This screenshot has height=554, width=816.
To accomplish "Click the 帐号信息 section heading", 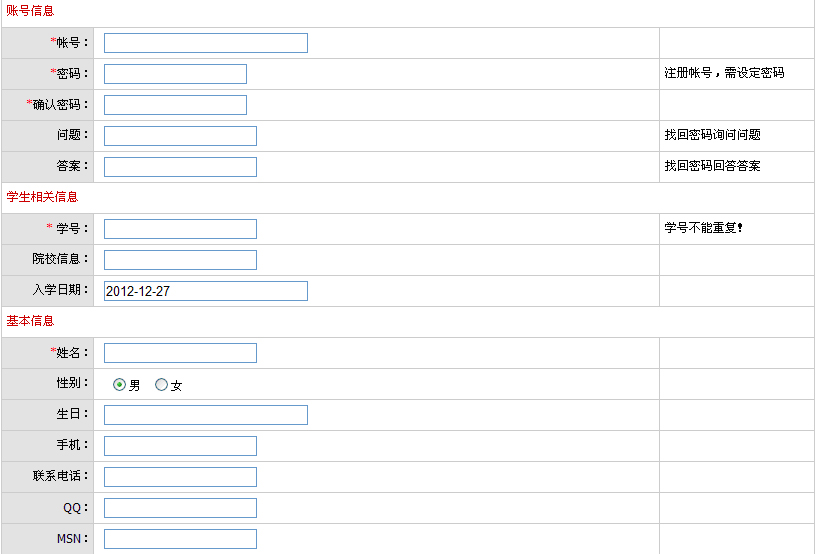I will tap(30, 11).
